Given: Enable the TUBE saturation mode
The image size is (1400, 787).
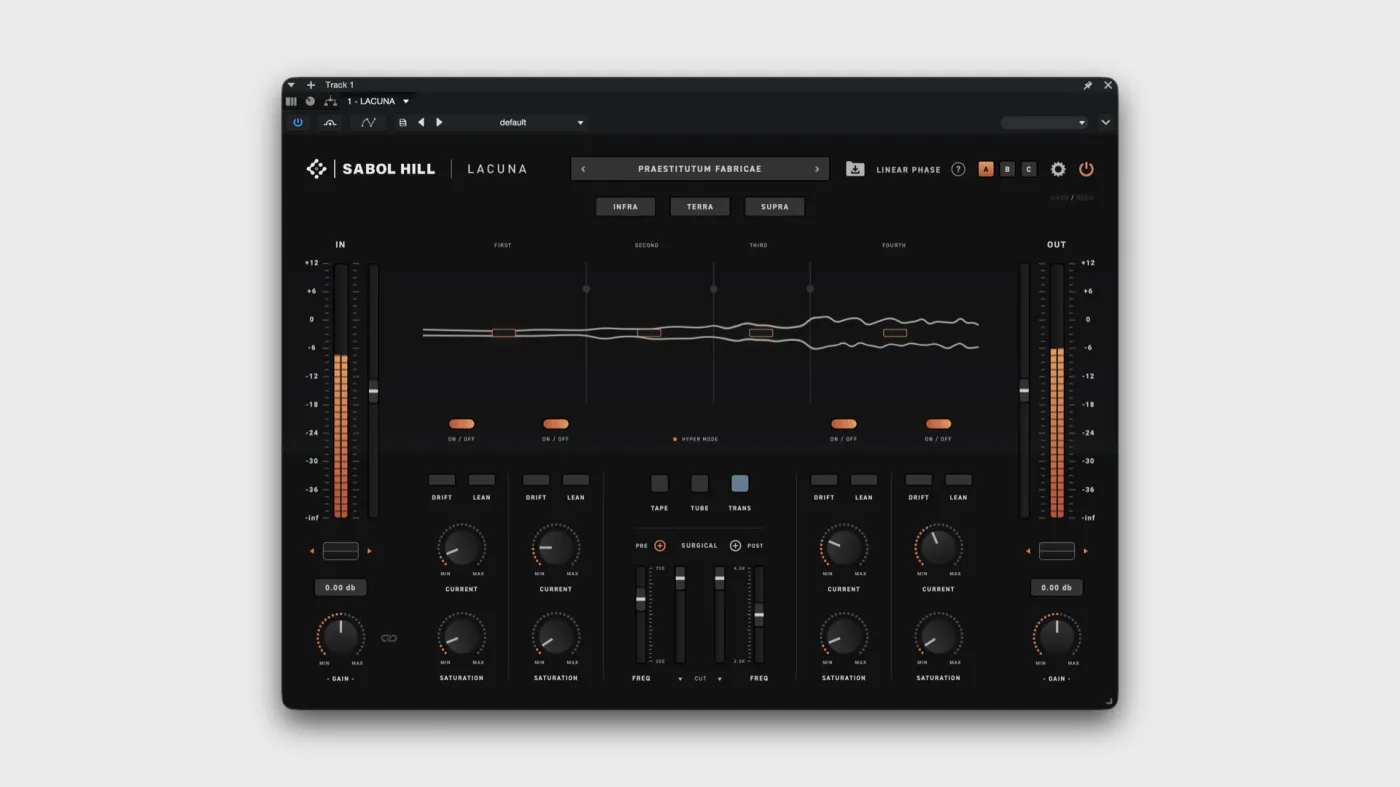Looking at the screenshot, I should click(700, 484).
